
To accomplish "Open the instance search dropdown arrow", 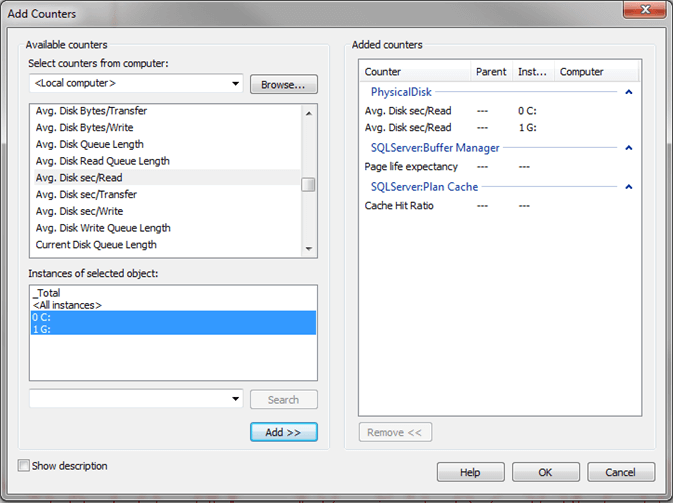I will tap(235, 400).
